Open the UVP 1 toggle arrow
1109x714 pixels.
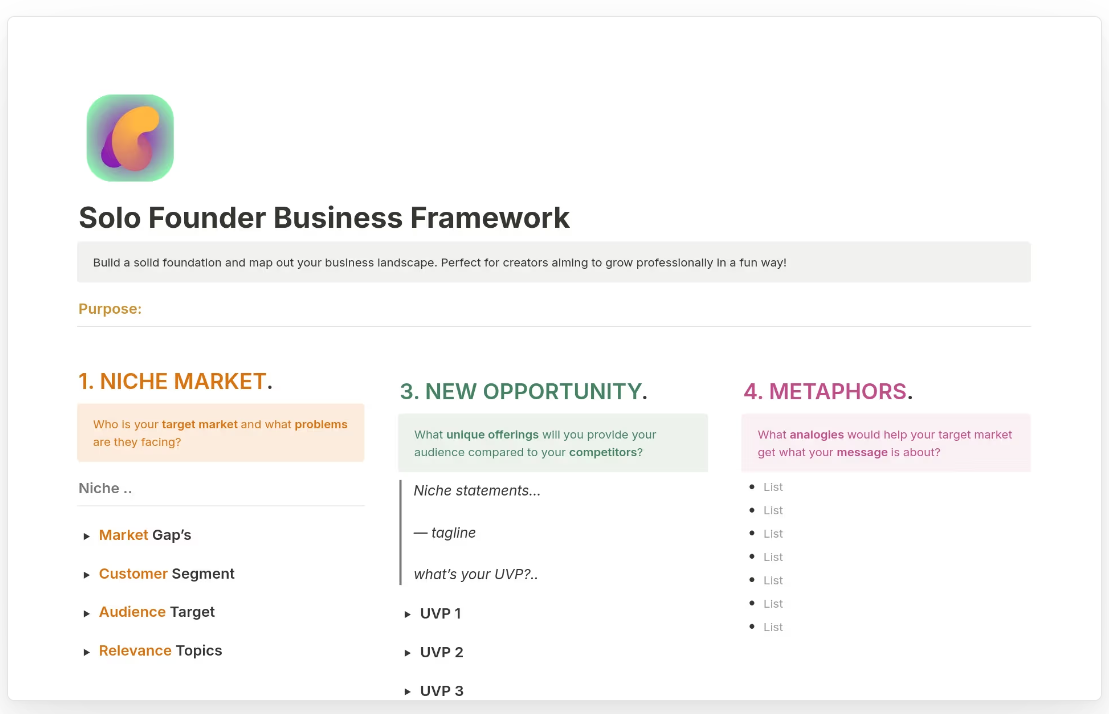(x=408, y=614)
